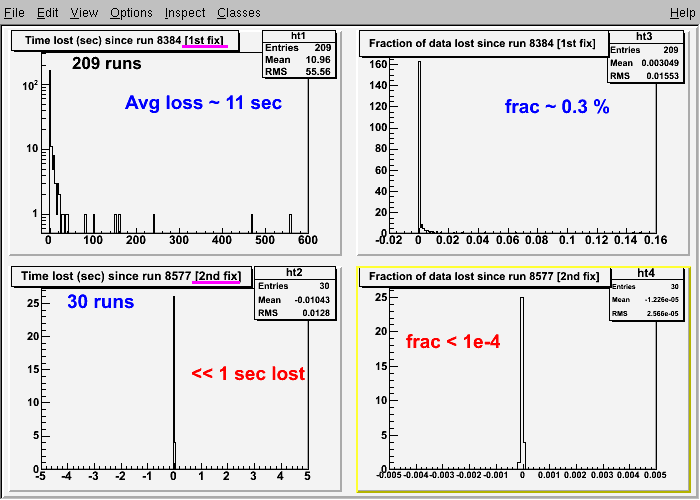Select the 'frac < 1e-4' annotation
This screenshot has width=700, height=500.
[453, 342]
